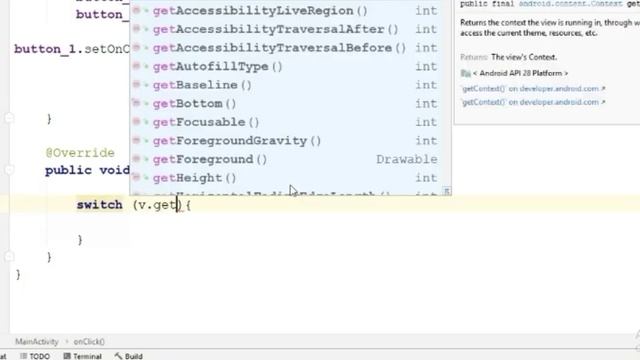Click Android platform icon in documentation

(x=466, y=73)
